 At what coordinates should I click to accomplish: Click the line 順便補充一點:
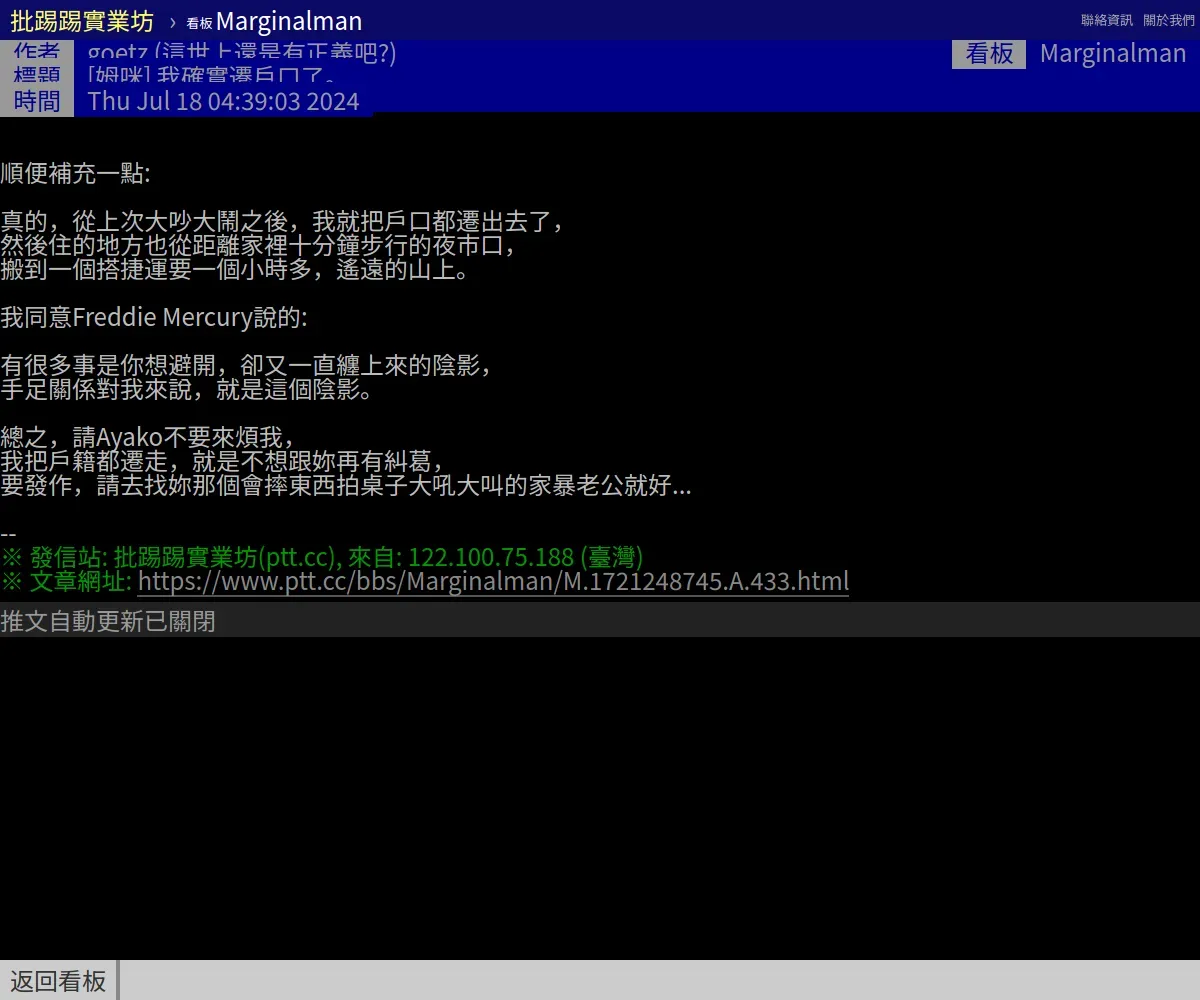click(76, 173)
